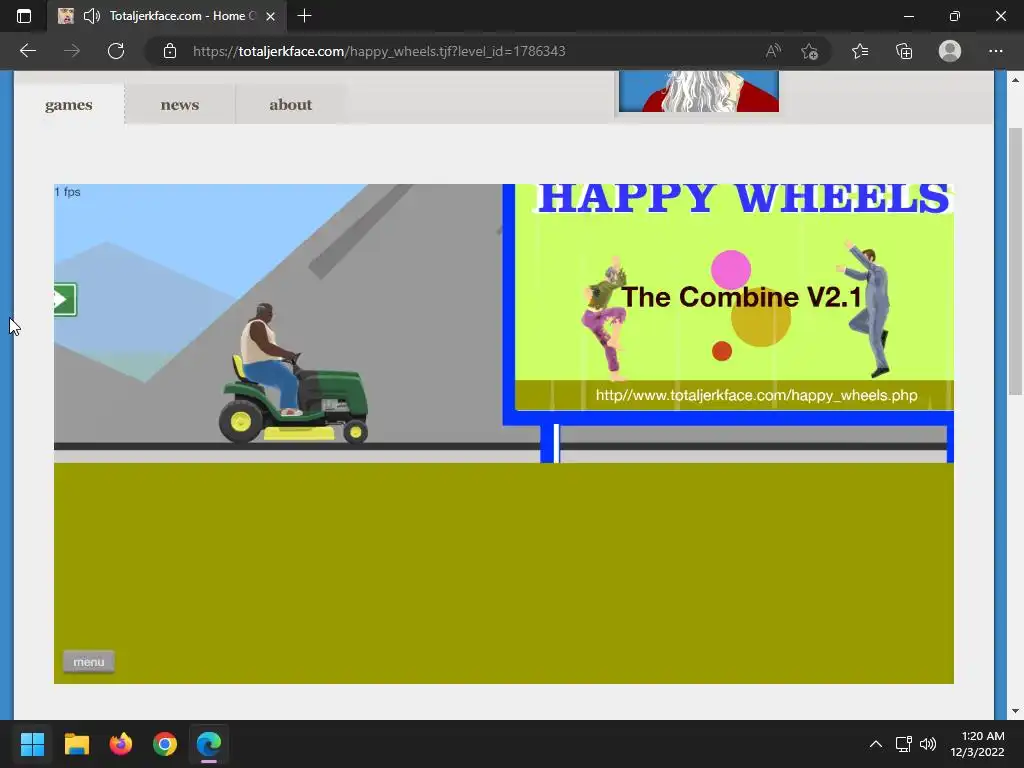Viewport: 1024px width, 768px height.
Task: Open the Windows Start menu
Action: coord(32,744)
